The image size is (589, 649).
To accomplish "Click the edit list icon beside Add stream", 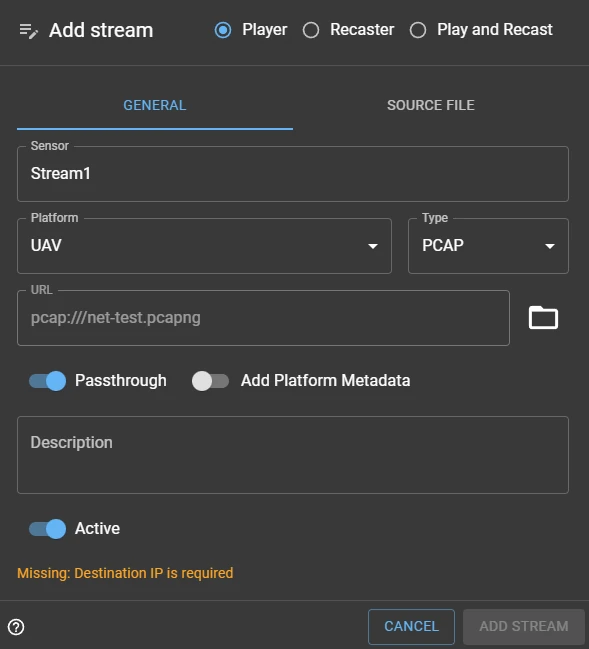I will tap(29, 31).
